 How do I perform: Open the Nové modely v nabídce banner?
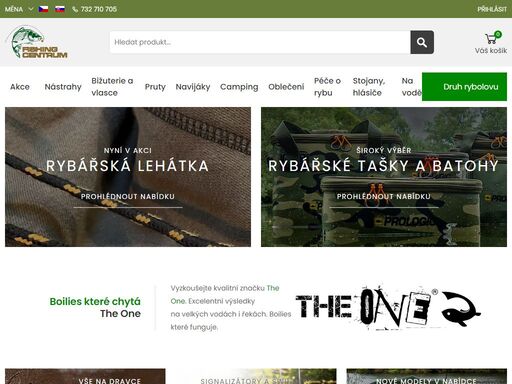427,376
